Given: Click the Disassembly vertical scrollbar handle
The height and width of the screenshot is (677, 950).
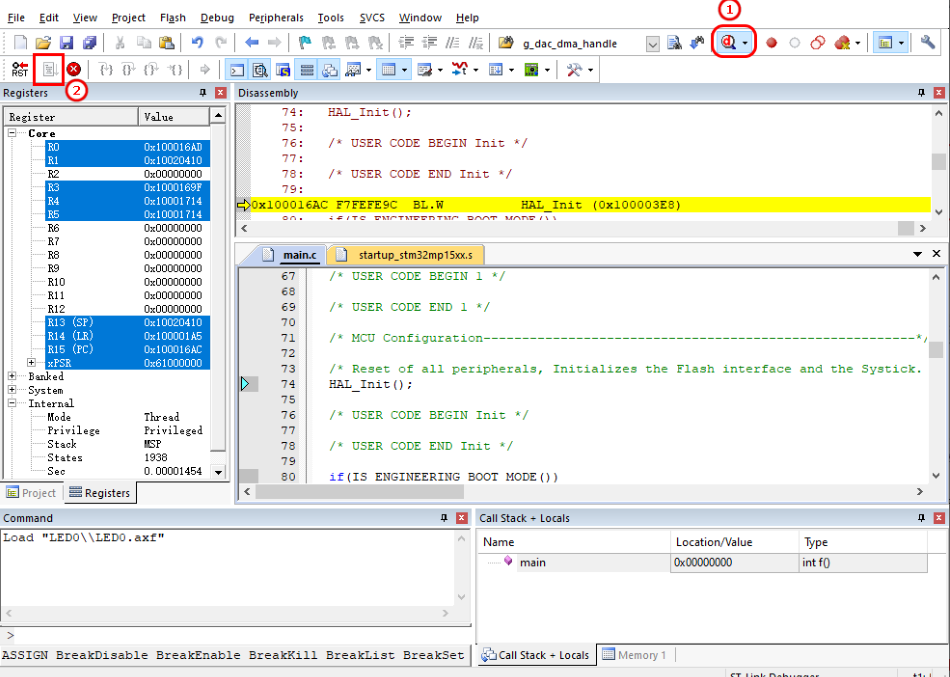Looking at the screenshot, I should [x=938, y=161].
